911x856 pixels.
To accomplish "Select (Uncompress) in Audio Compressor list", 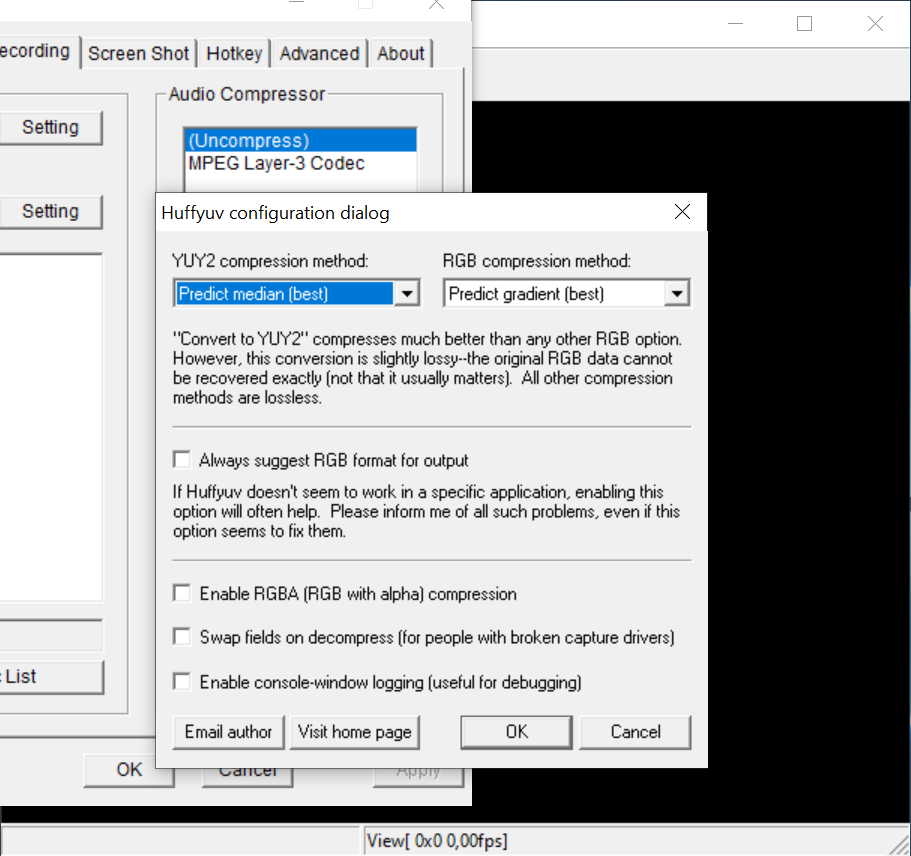I will [300, 141].
